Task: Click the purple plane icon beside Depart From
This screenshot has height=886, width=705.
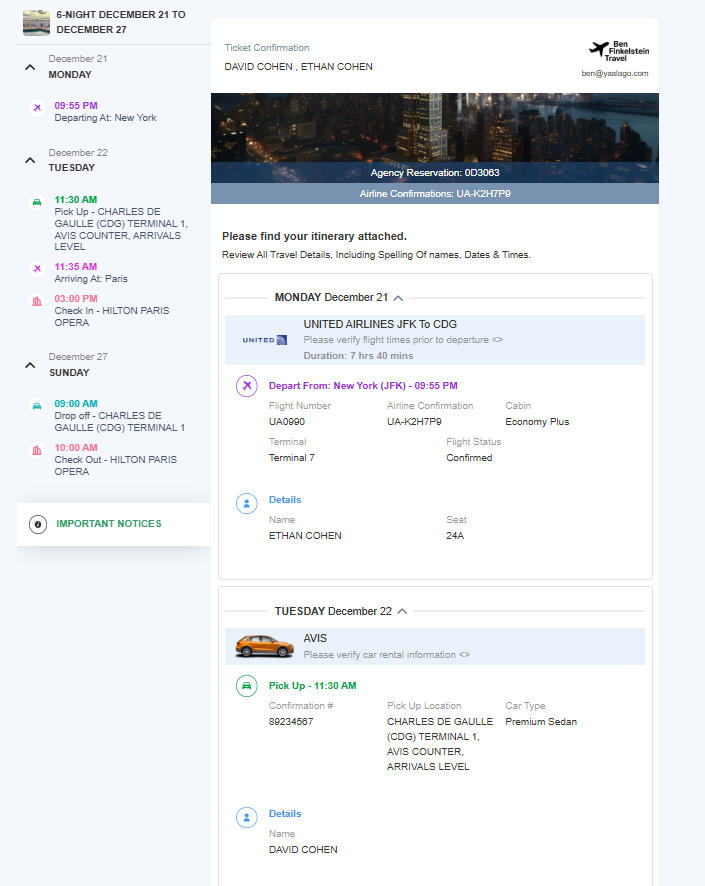Action: coord(247,386)
